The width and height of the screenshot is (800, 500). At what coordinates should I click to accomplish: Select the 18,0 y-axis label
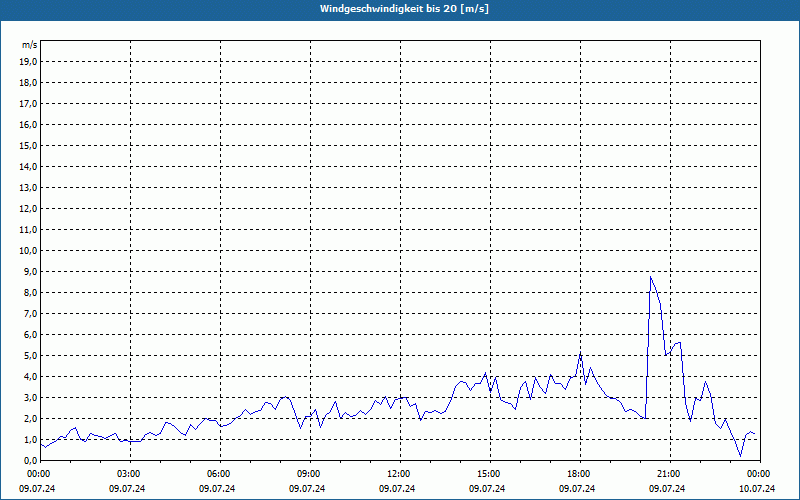[x=28, y=83]
